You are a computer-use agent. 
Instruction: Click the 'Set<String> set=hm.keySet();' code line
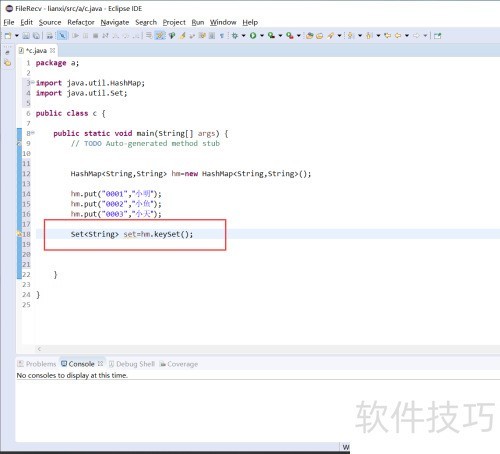[132, 234]
